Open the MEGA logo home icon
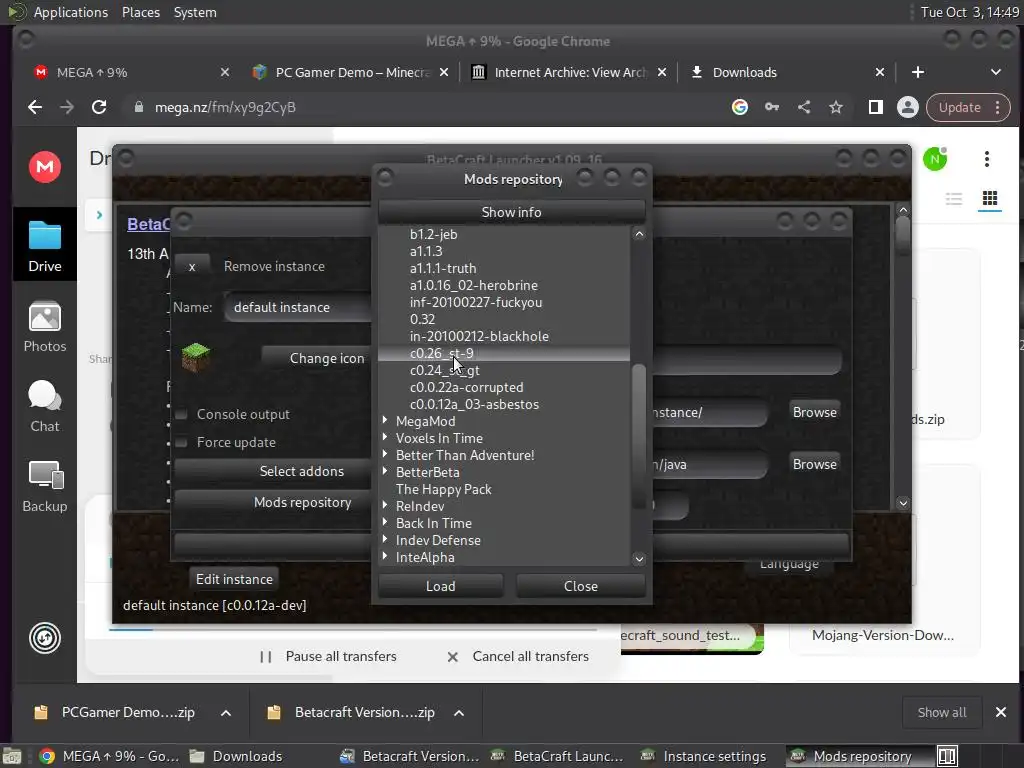Viewport: 1024px width, 768px height. (44, 167)
